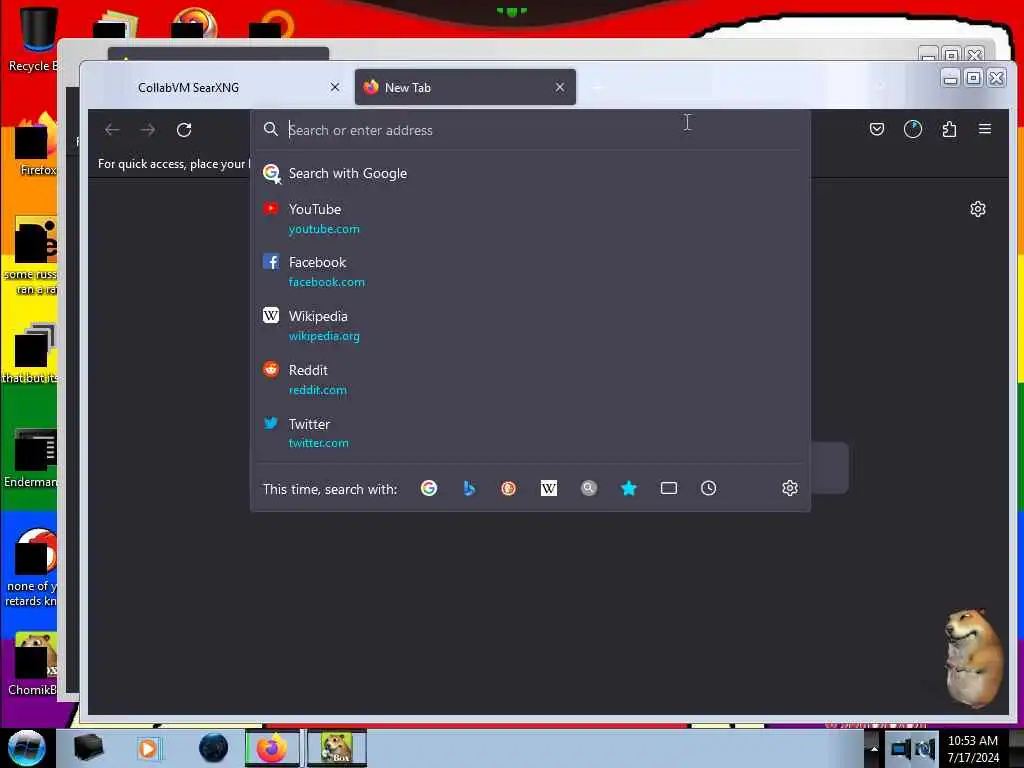Search bookmarks with the star icon
This screenshot has height=768, width=1024.
629,488
